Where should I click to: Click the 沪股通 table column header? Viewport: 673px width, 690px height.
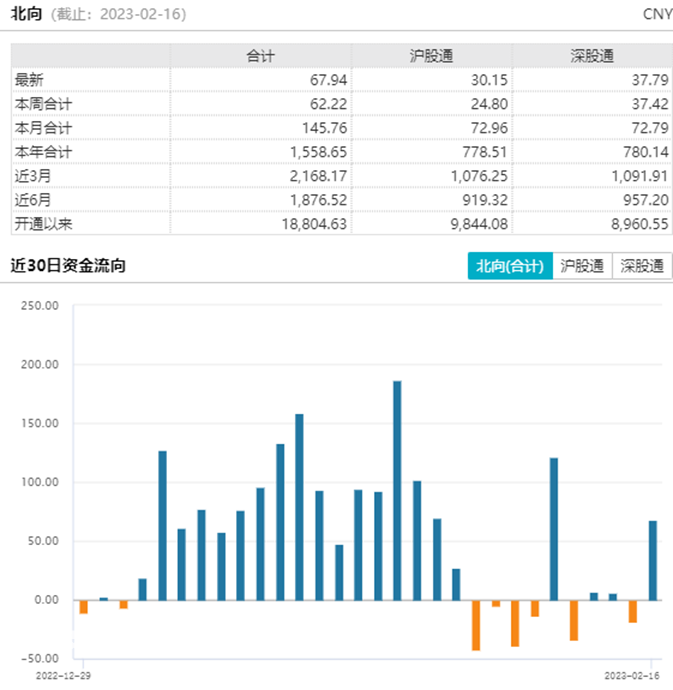[431, 56]
